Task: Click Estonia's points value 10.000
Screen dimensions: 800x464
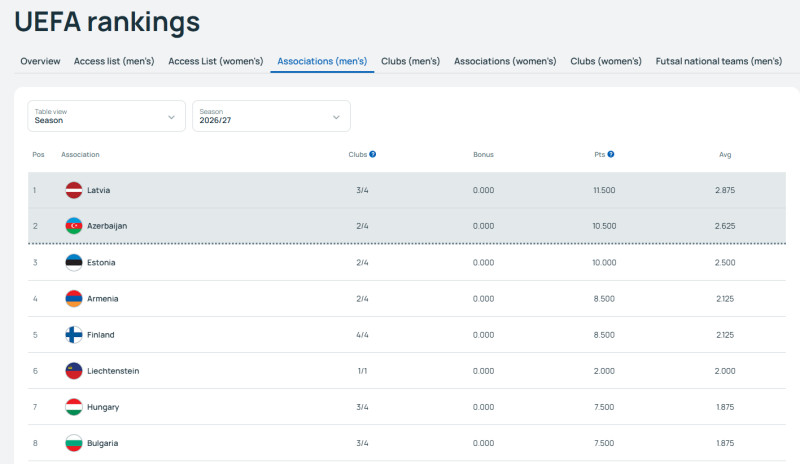Action: coord(604,262)
